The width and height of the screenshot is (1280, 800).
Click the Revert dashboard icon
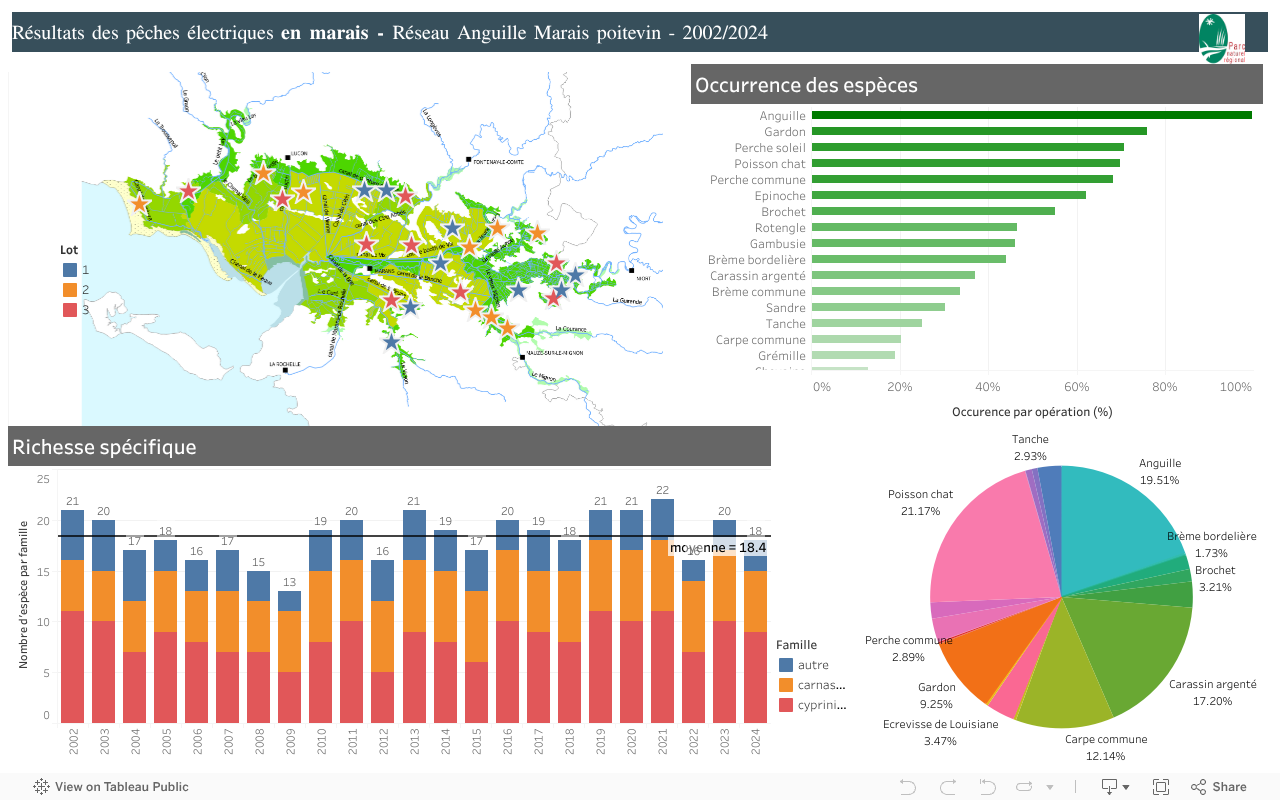986,787
